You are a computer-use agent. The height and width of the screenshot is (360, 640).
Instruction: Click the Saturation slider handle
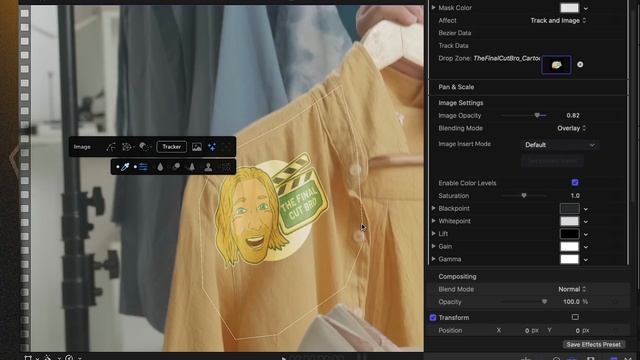tap(524, 196)
